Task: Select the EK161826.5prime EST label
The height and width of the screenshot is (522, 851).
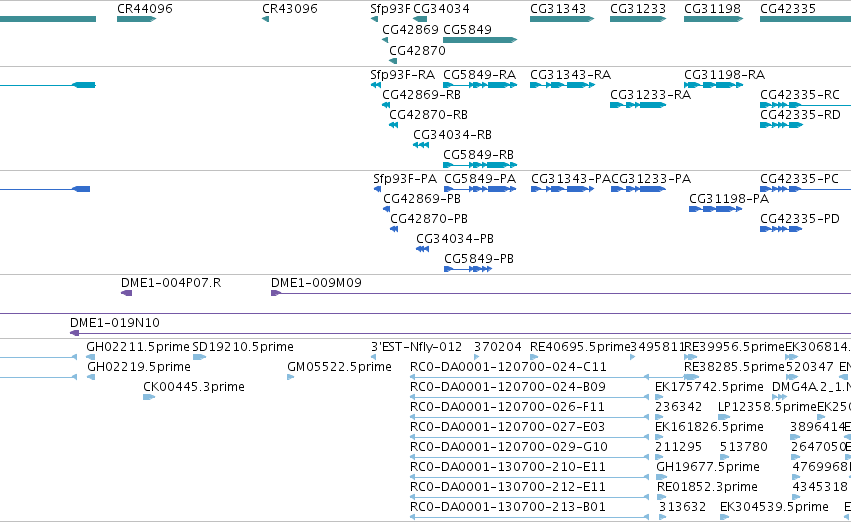Action: 709,427
